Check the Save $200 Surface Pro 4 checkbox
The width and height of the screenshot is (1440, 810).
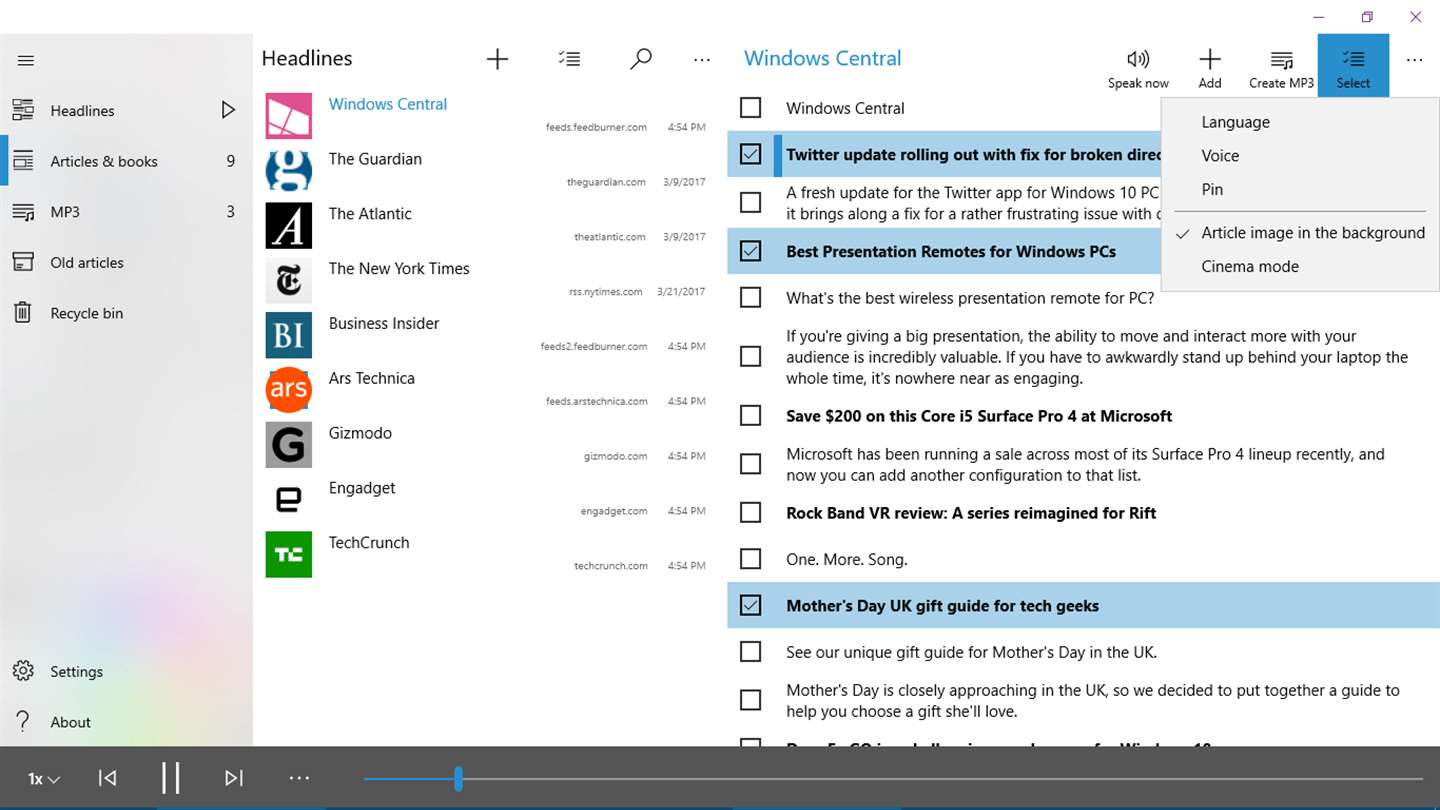tap(750, 415)
